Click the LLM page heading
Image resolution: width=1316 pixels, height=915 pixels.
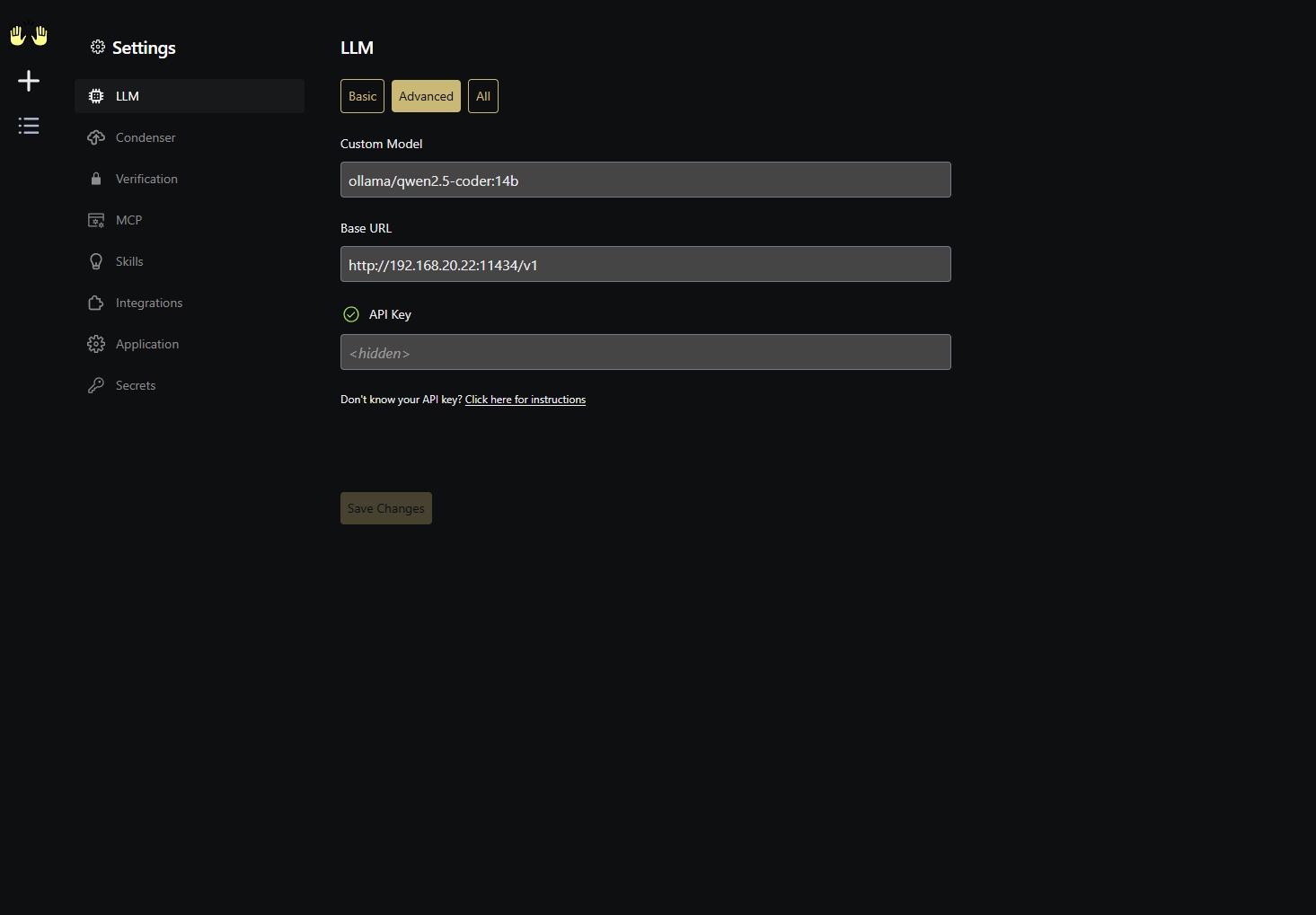[357, 48]
